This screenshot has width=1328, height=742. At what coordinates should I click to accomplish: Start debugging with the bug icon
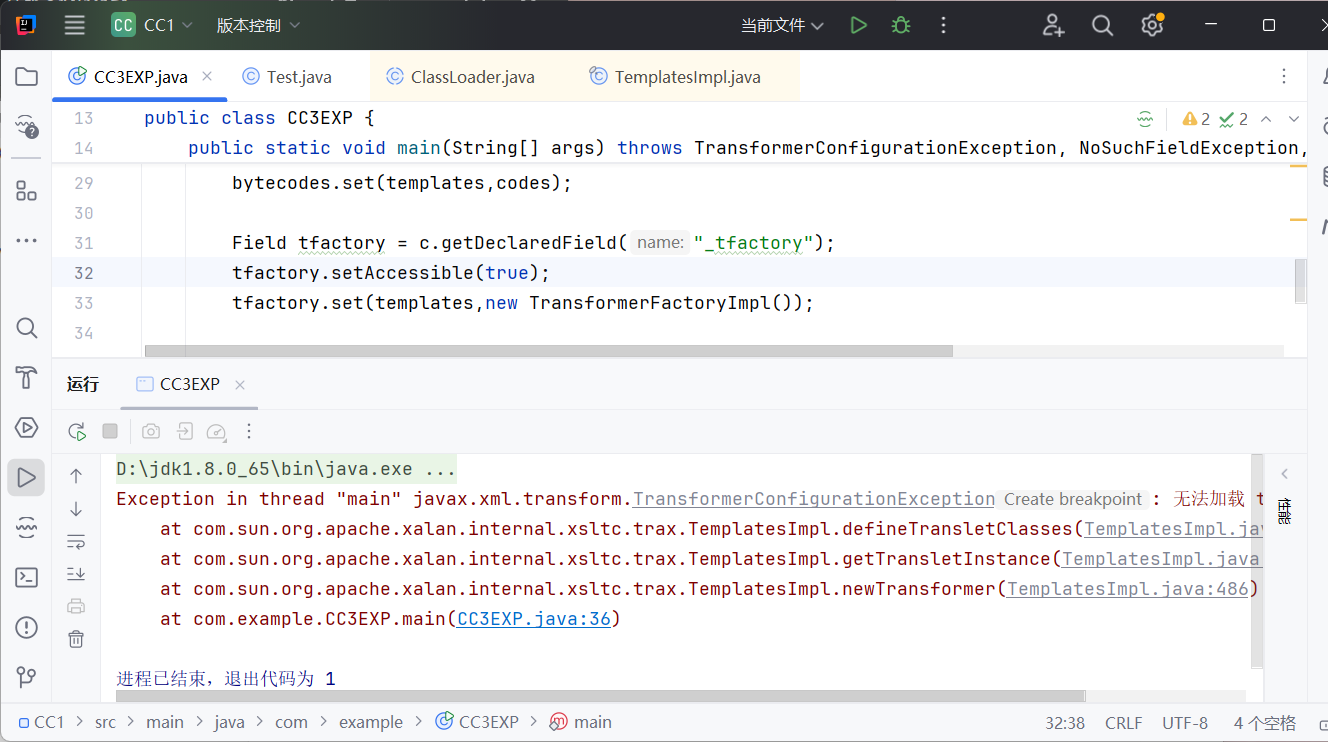coord(901,25)
